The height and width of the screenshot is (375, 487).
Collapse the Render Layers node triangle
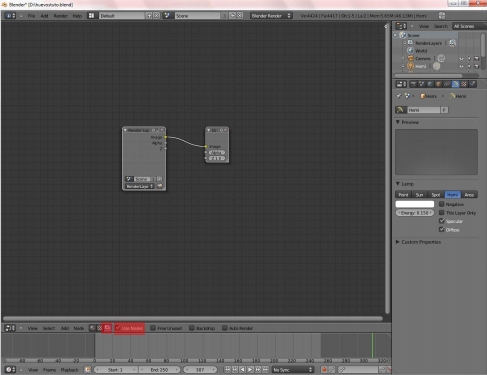(x=125, y=130)
